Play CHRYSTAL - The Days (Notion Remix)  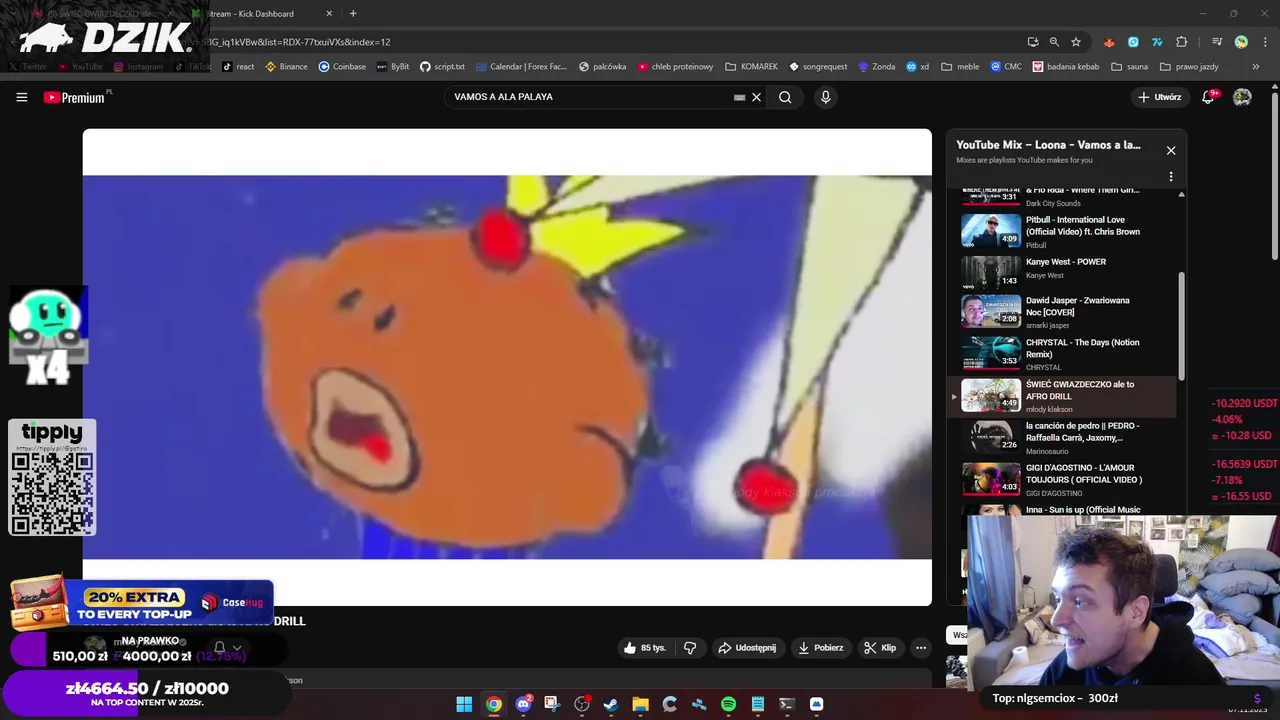pos(1063,354)
